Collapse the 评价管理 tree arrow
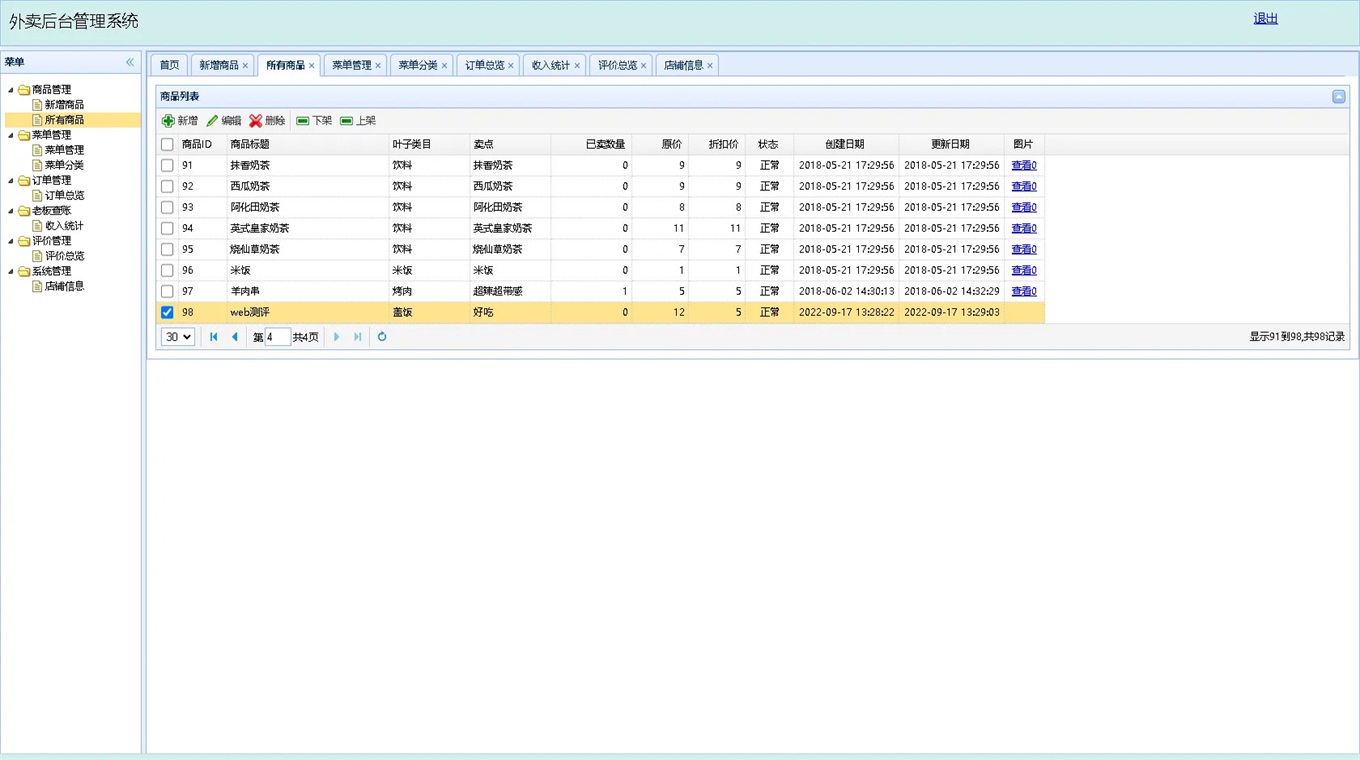 11,241
